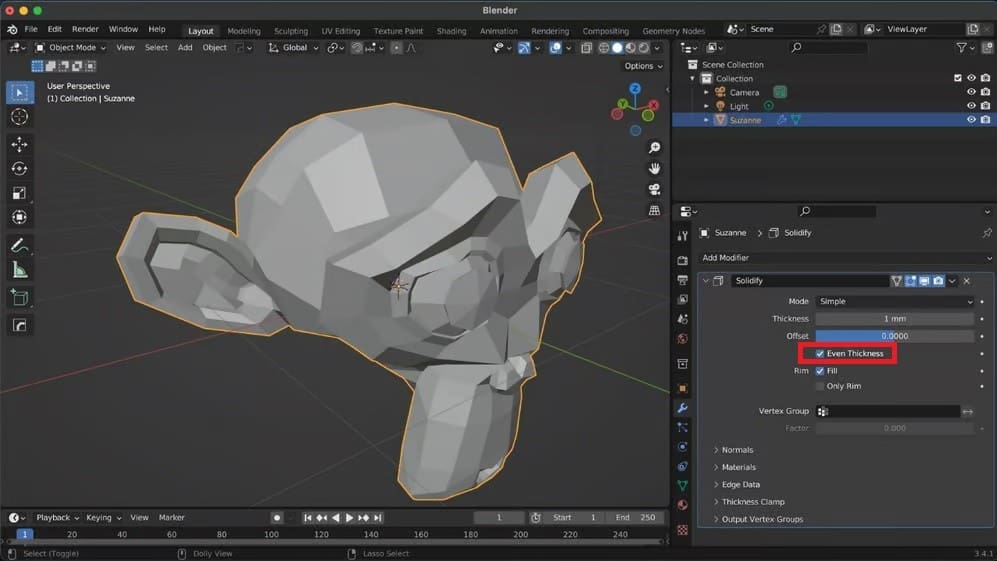Switch to UV Editing workspace tab
The width and height of the screenshot is (997, 561).
point(340,31)
